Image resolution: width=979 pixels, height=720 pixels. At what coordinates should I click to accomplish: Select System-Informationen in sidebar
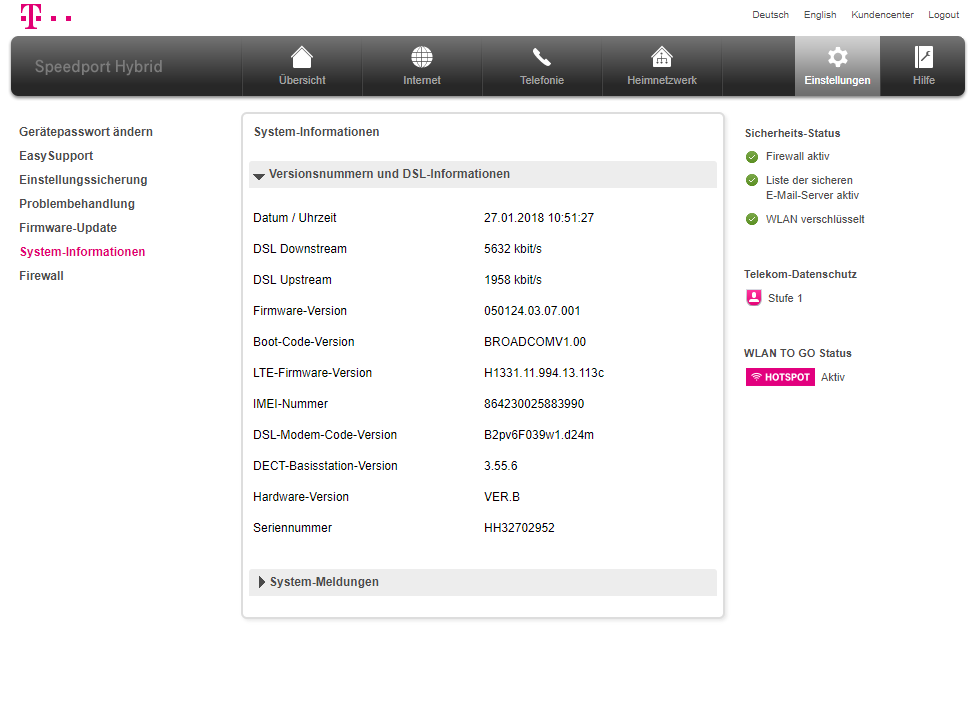pyautogui.click(x=82, y=252)
